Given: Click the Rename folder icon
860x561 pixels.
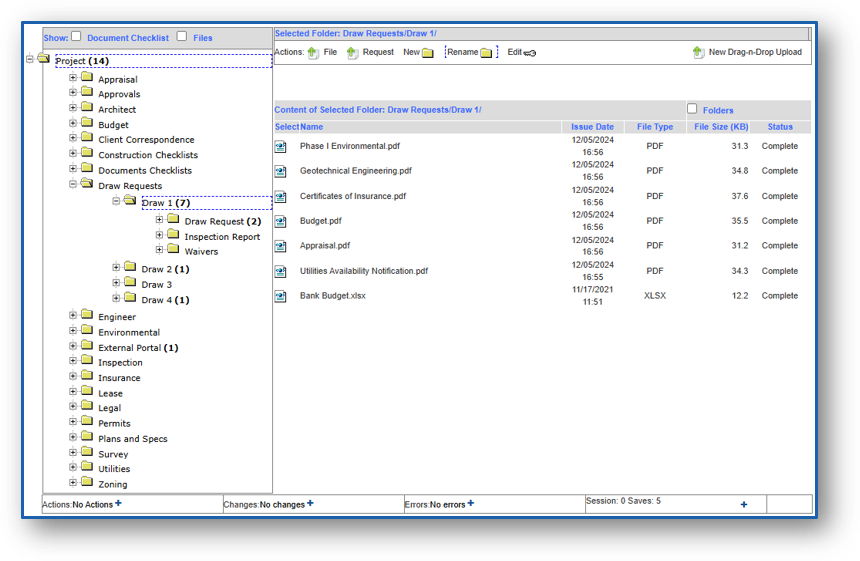Looking at the screenshot, I should coord(487,53).
